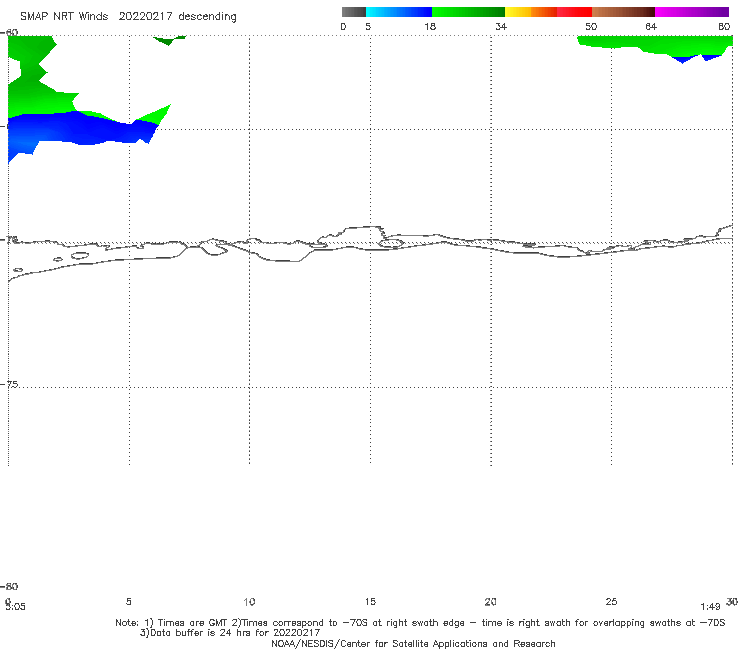
Task: Click the brown segment of the color bar
Action: [x=623, y=12]
